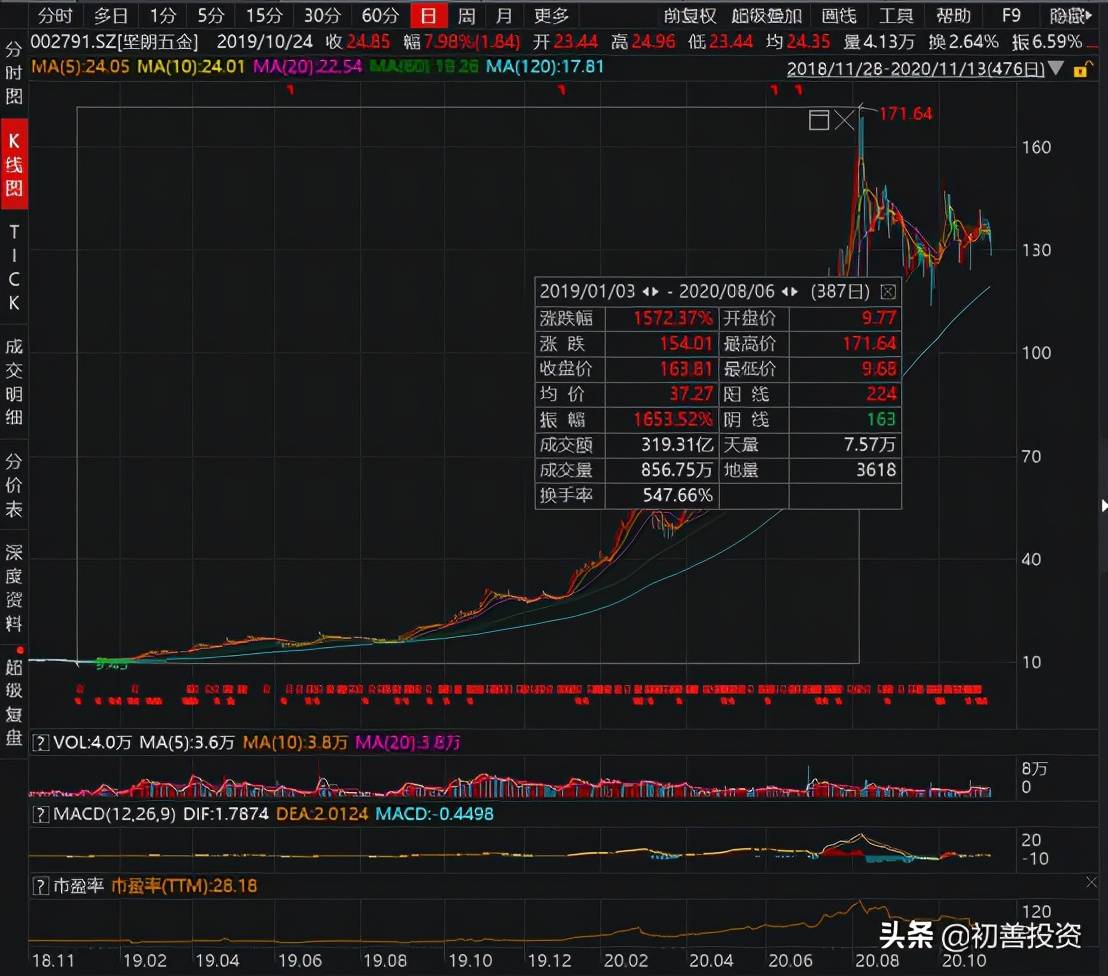Switch to the 周 weekly period tab
The image size is (1108, 976).
point(467,16)
